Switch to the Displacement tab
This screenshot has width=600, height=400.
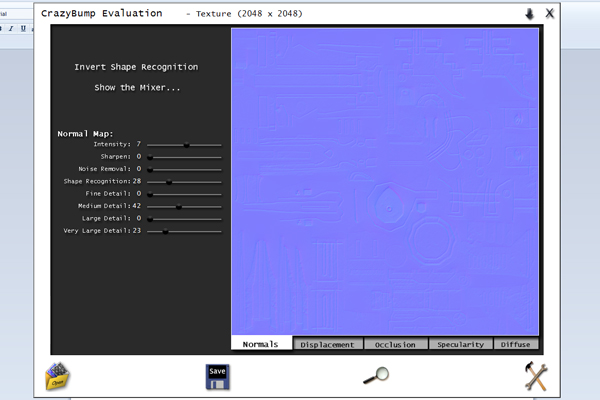(x=327, y=344)
